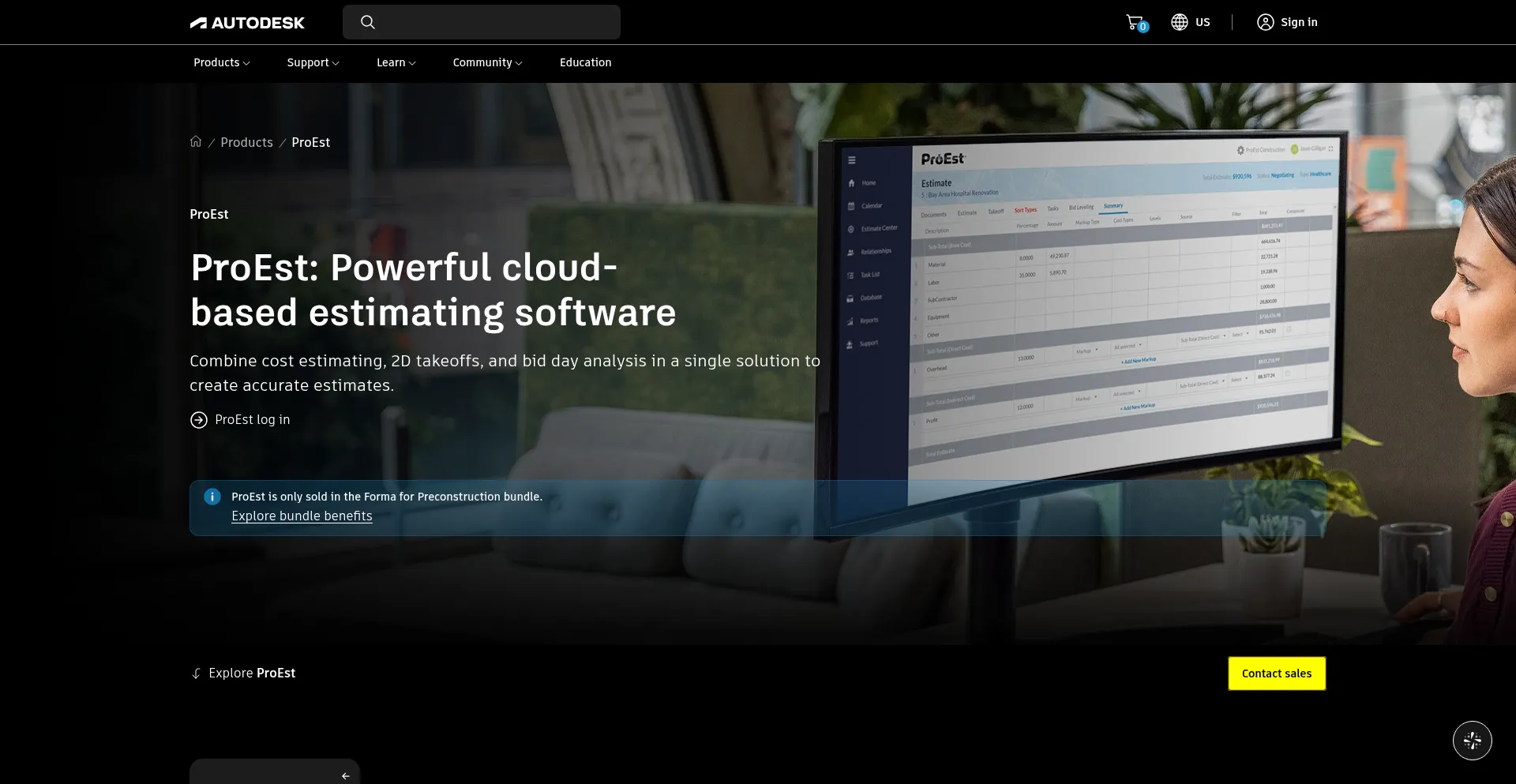1516x784 pixels.
Task: Click the ProEst product label above headline
Action: click(x=208, y=214)
